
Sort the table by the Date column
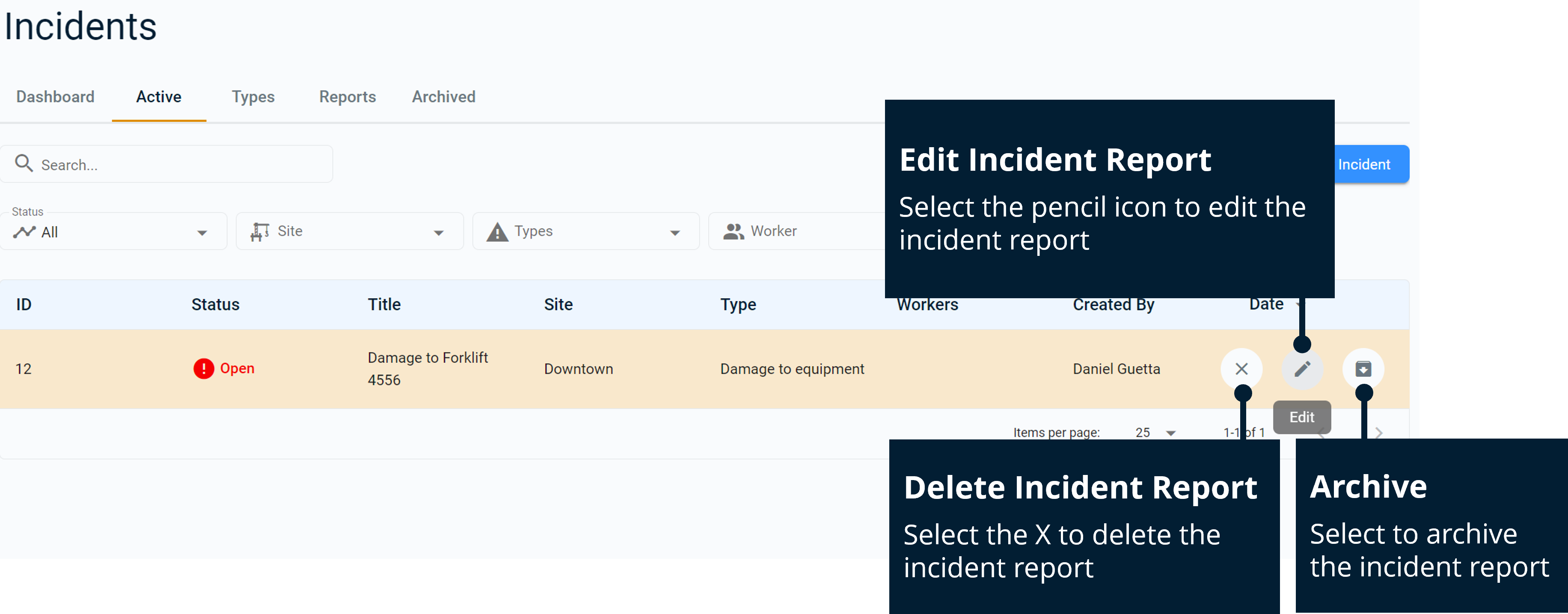click(x=1267, y=304)
